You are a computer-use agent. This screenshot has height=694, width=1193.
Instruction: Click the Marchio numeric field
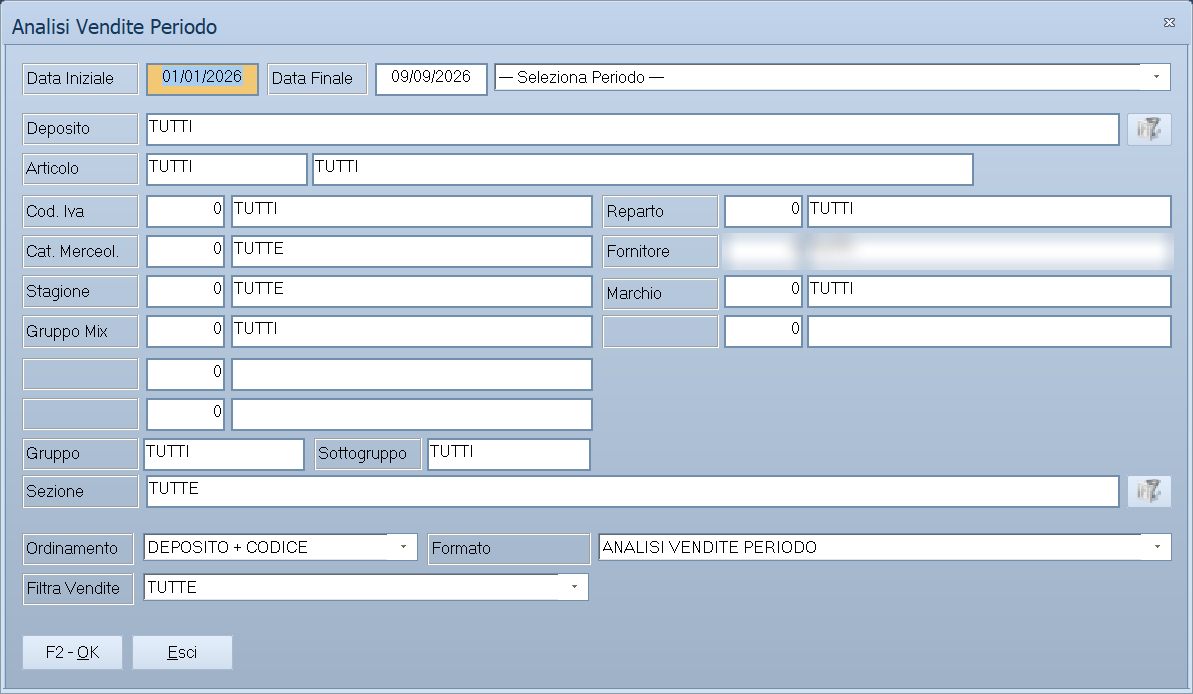[x=763, y=291]
